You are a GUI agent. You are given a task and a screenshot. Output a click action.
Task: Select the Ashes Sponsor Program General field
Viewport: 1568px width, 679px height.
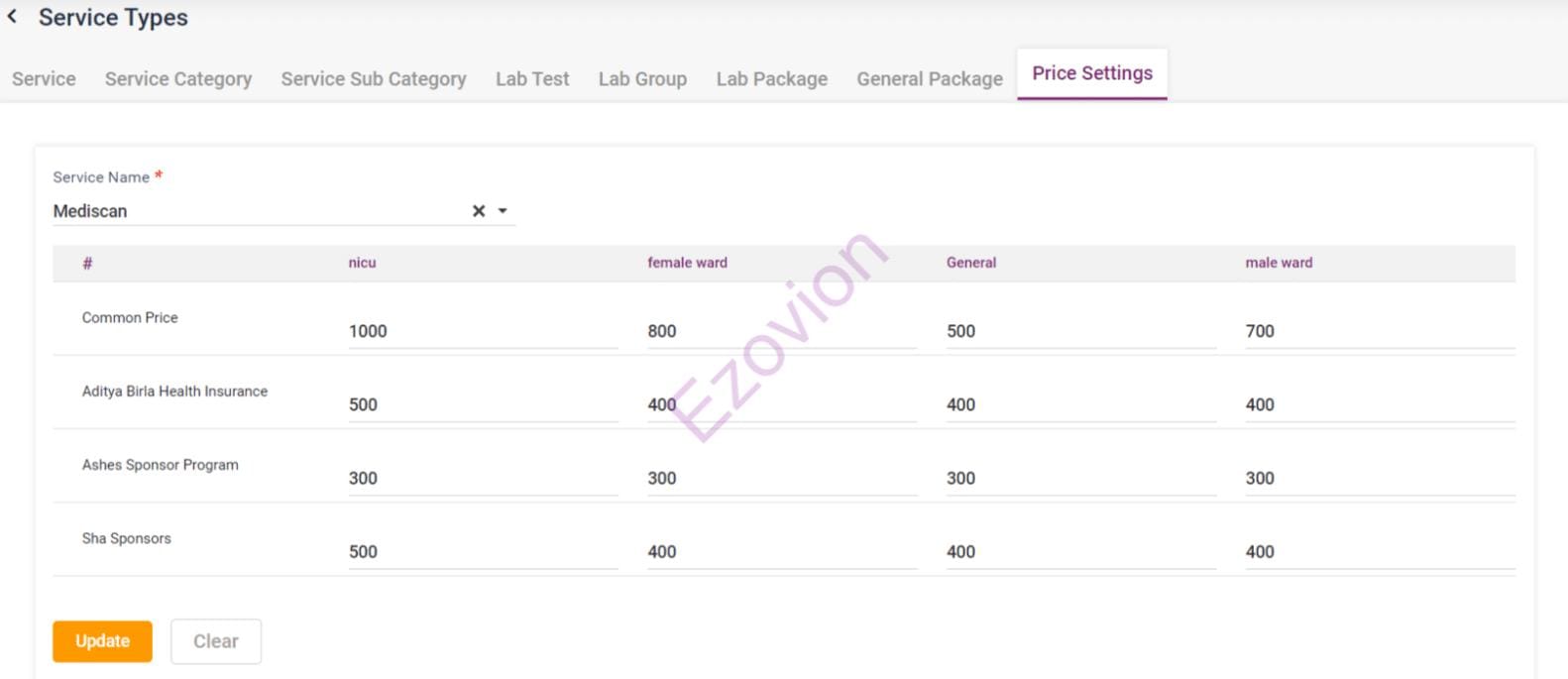(1080, 478)
